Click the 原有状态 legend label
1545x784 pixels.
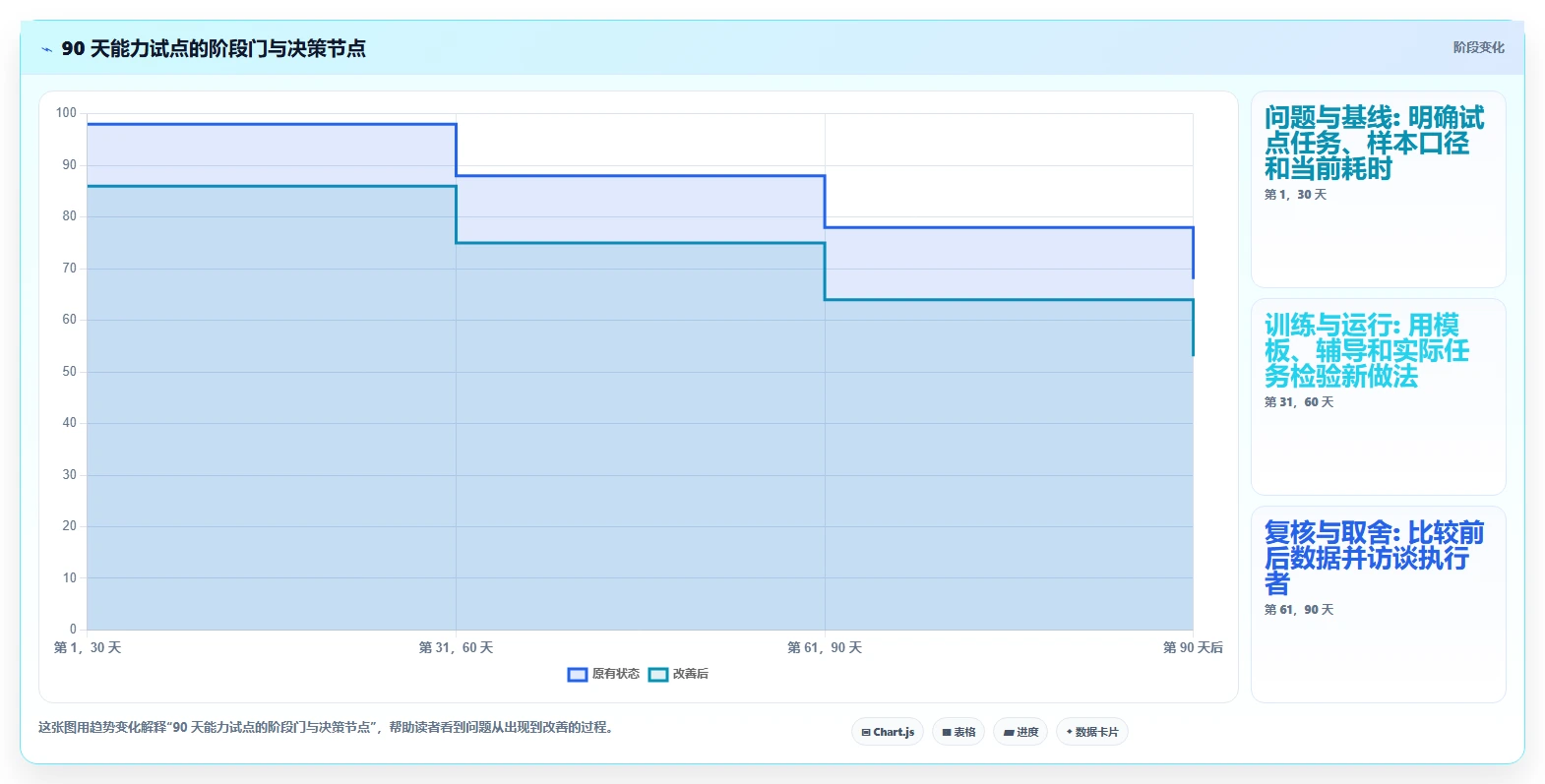(616, 674)
